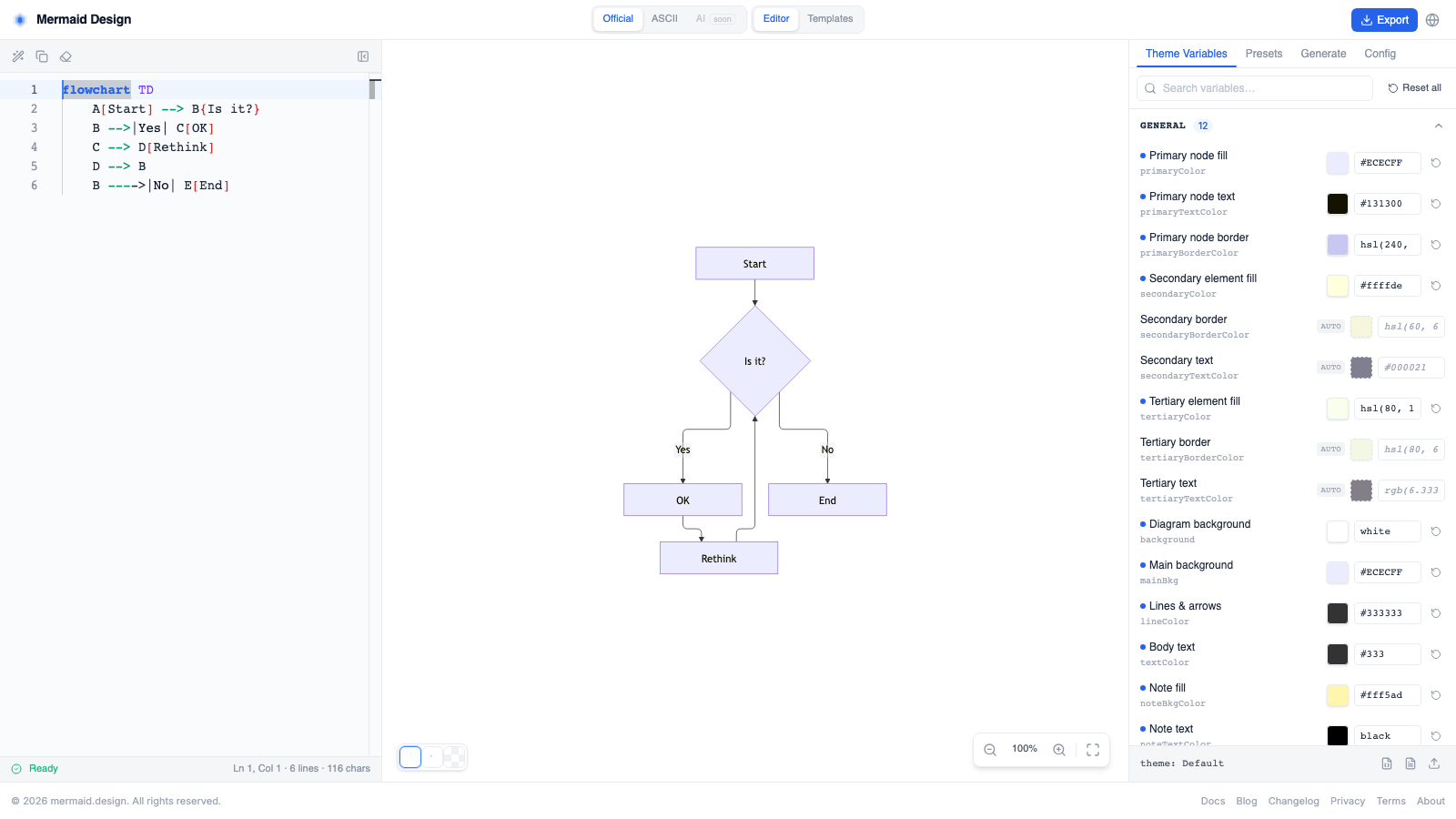
Task: Copy code with the copy icon
Action: pos(42,56)
